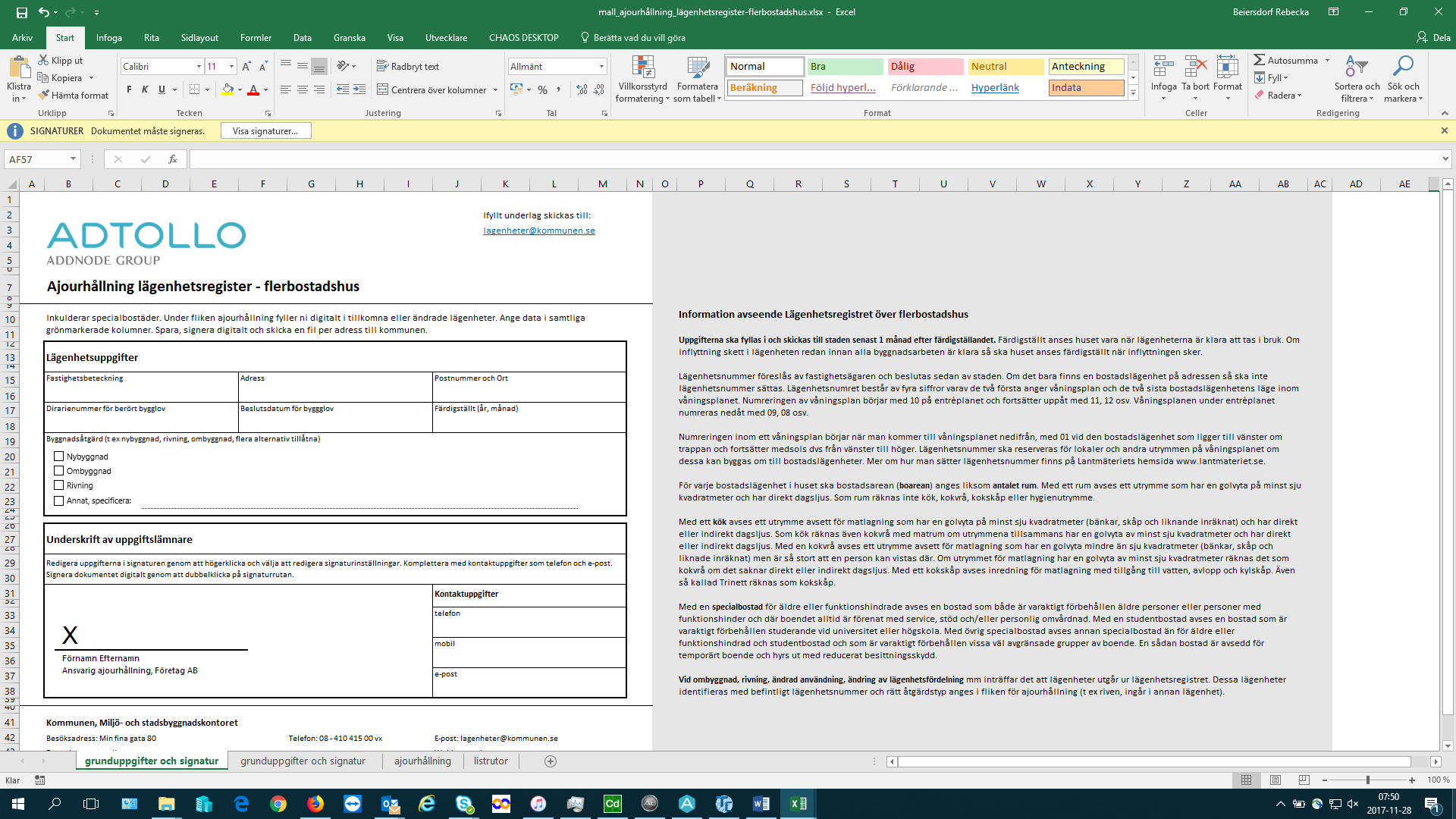
Task: Open the Infoga ribbon tab
Action: click(108, 38)
